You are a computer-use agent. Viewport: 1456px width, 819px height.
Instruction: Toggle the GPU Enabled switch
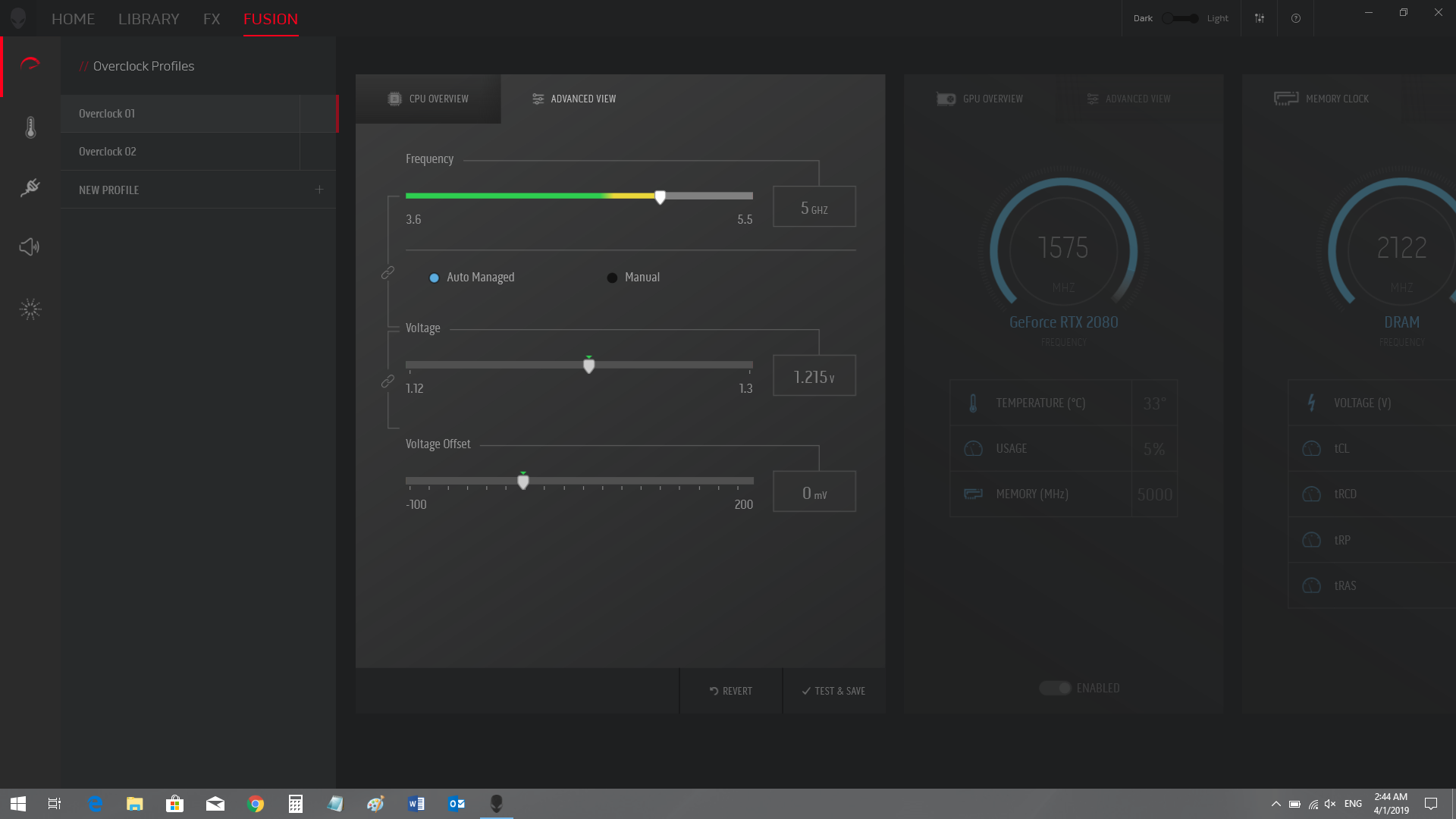[x=1055, y=688]
